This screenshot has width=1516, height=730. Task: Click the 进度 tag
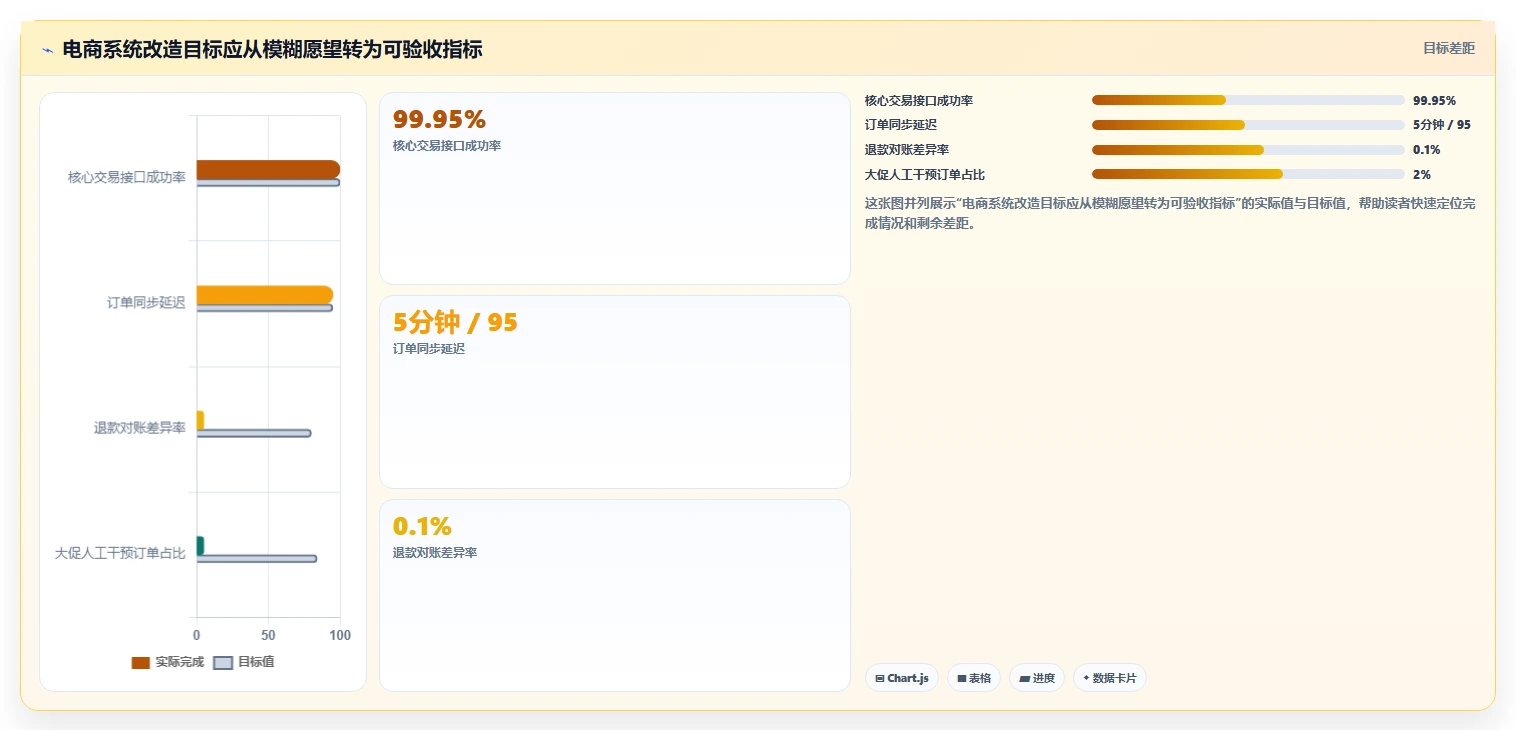click(1037, 678)
